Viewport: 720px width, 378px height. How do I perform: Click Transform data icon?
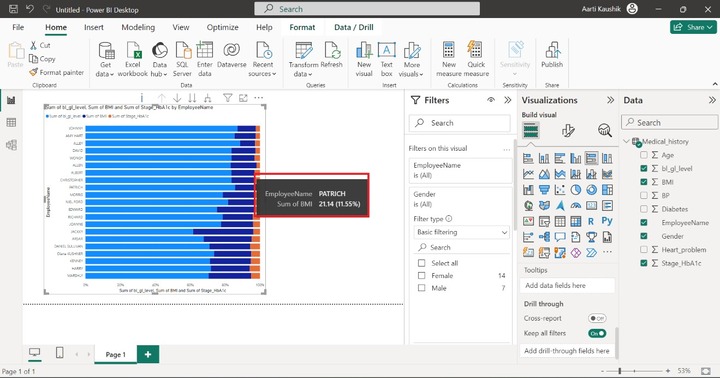[304, 50]
